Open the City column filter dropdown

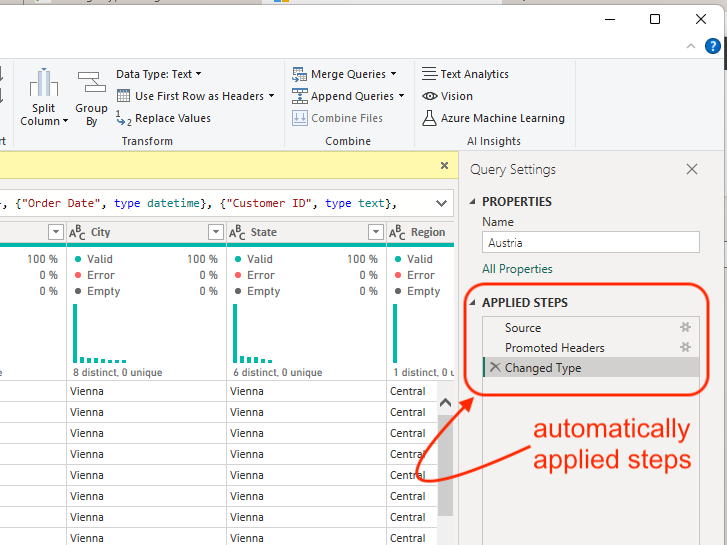point(215,232)
